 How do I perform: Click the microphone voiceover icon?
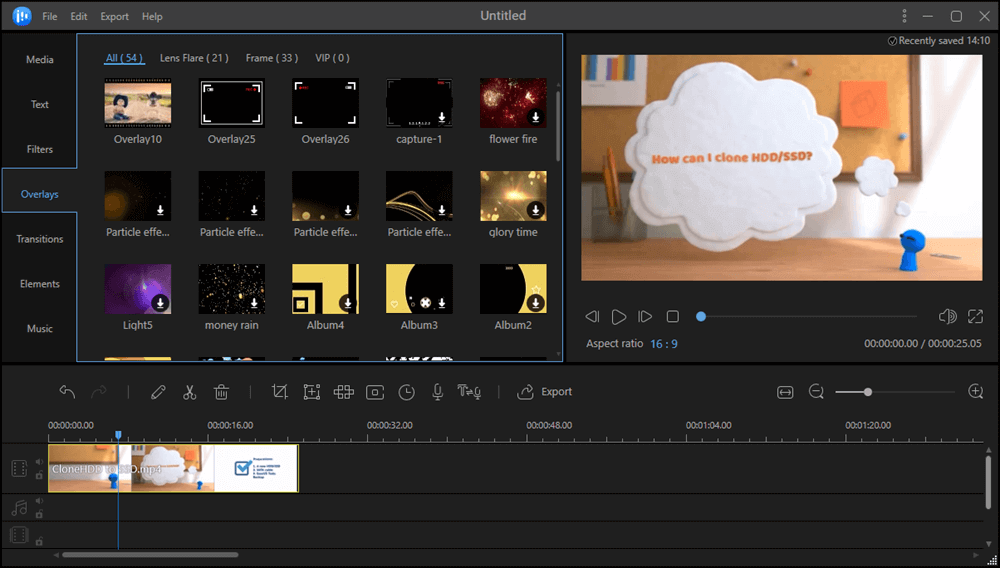tap(438, 391)
